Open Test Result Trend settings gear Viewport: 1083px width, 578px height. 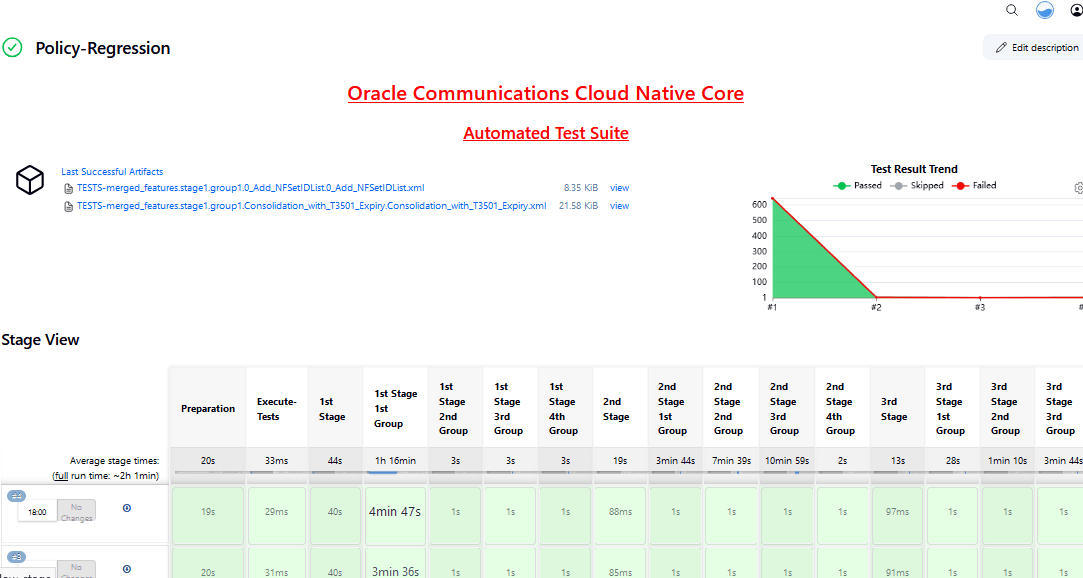[1079, 188]
